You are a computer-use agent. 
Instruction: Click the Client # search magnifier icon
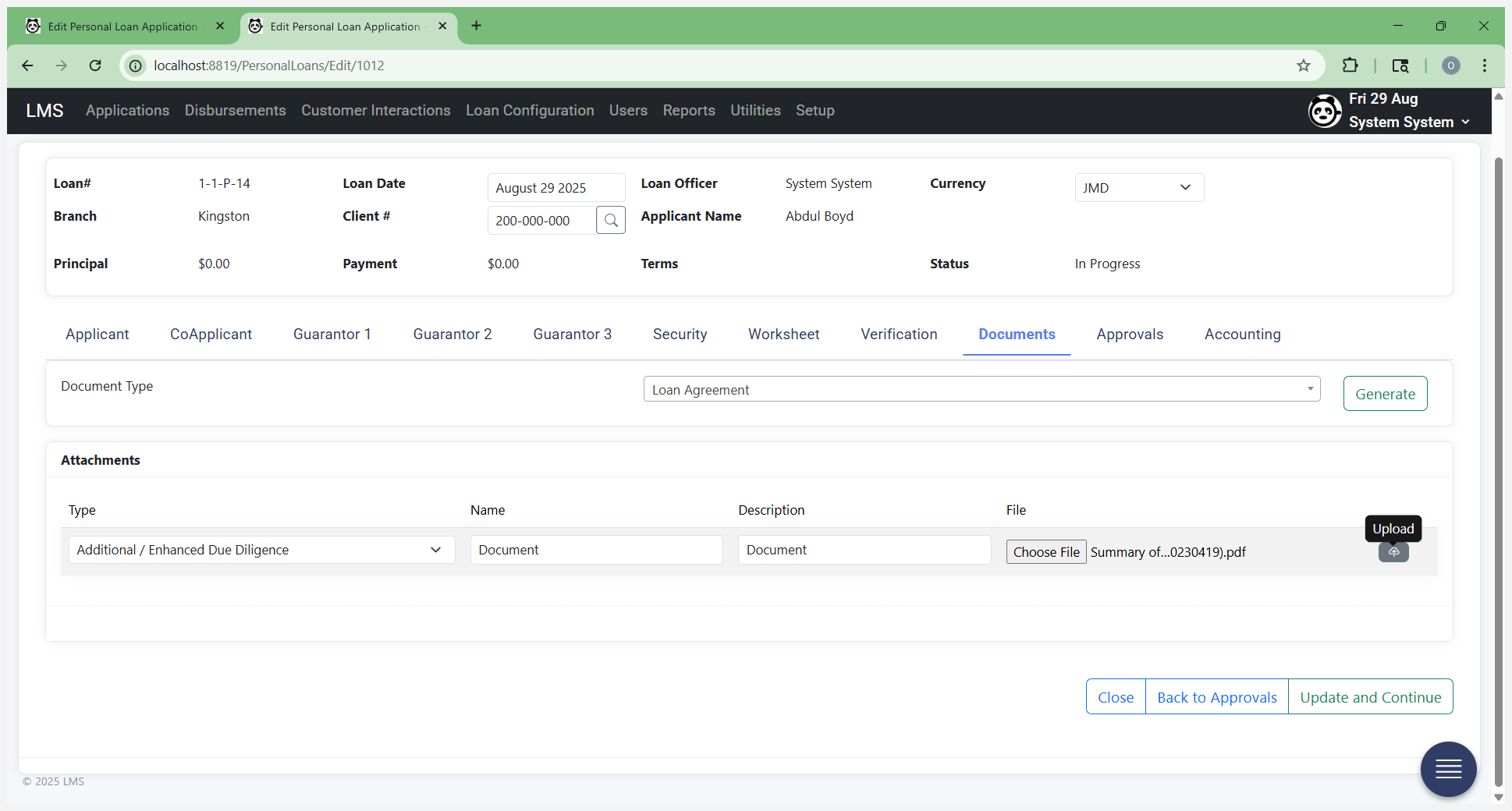[611, 221]
